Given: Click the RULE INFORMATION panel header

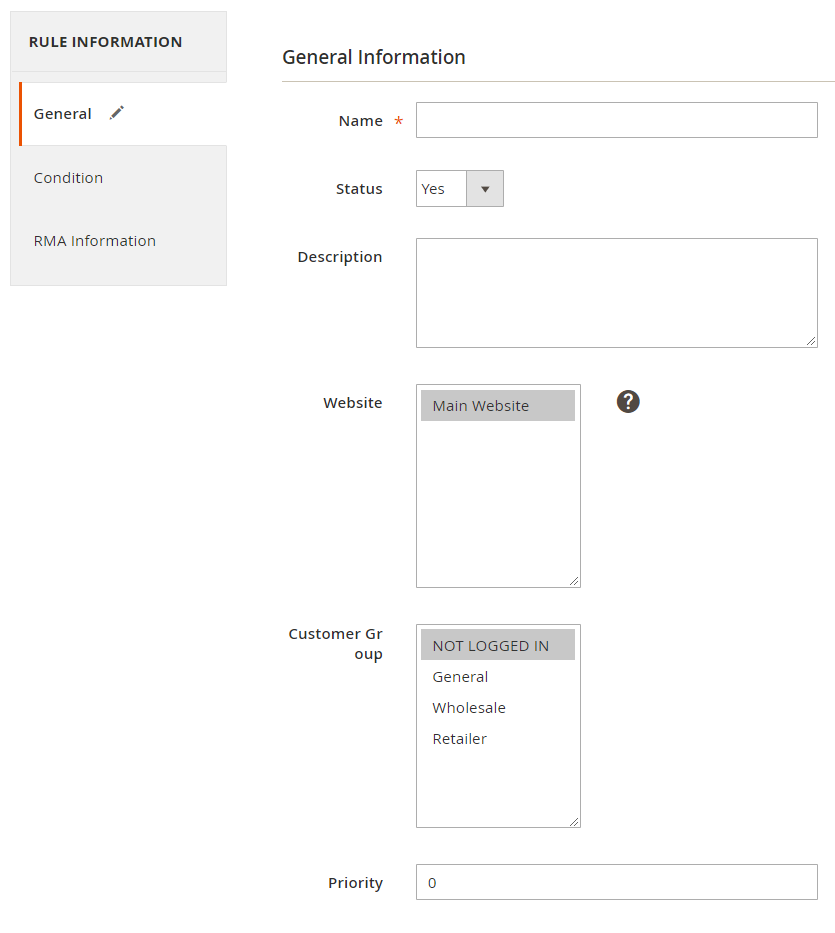Looking at the screenshot, I should [106, 42].
